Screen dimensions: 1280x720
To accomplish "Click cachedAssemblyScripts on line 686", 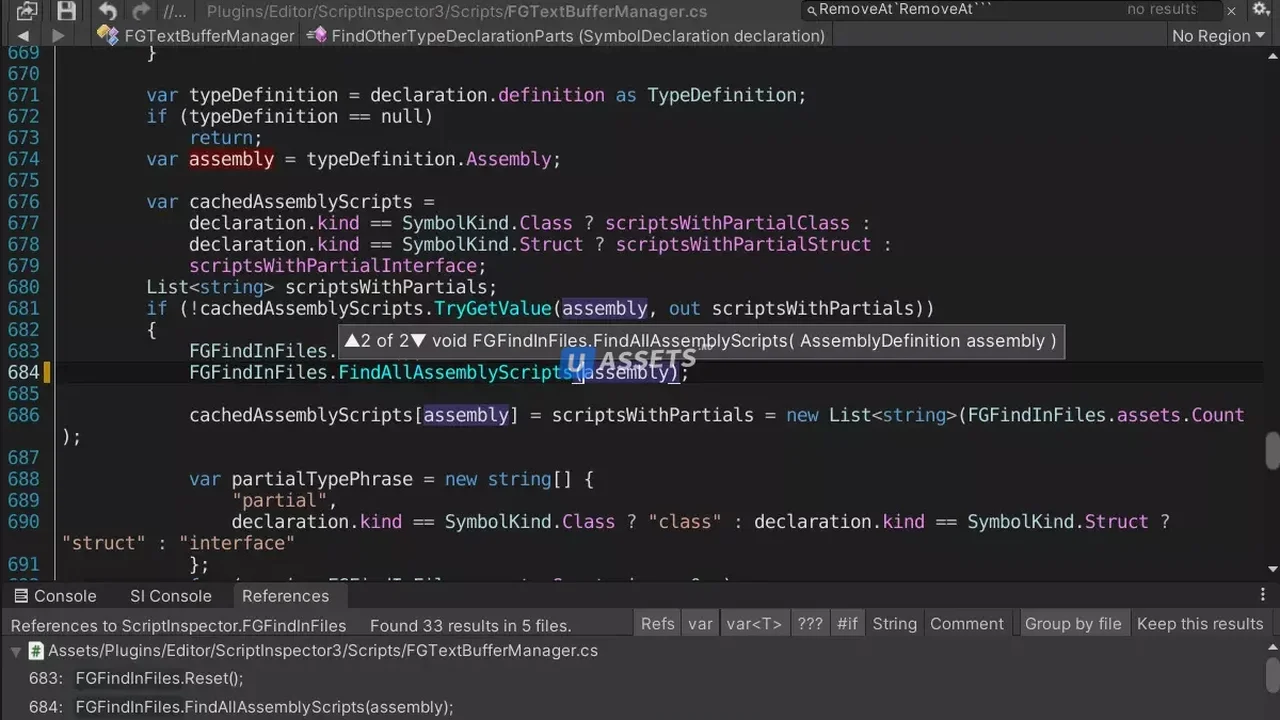I will pyautogui.click(x=301, y=416).
